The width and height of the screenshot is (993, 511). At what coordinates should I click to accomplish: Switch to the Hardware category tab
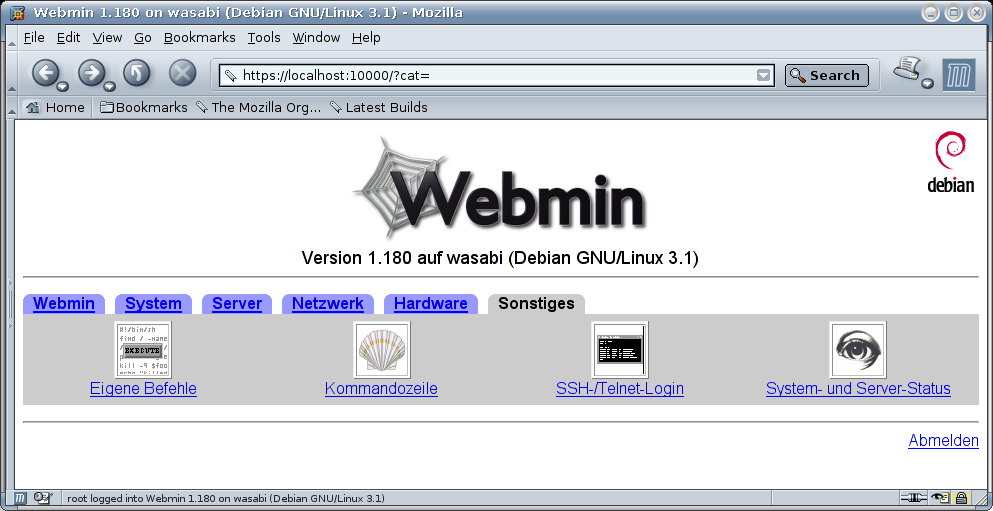click(431, 303)
